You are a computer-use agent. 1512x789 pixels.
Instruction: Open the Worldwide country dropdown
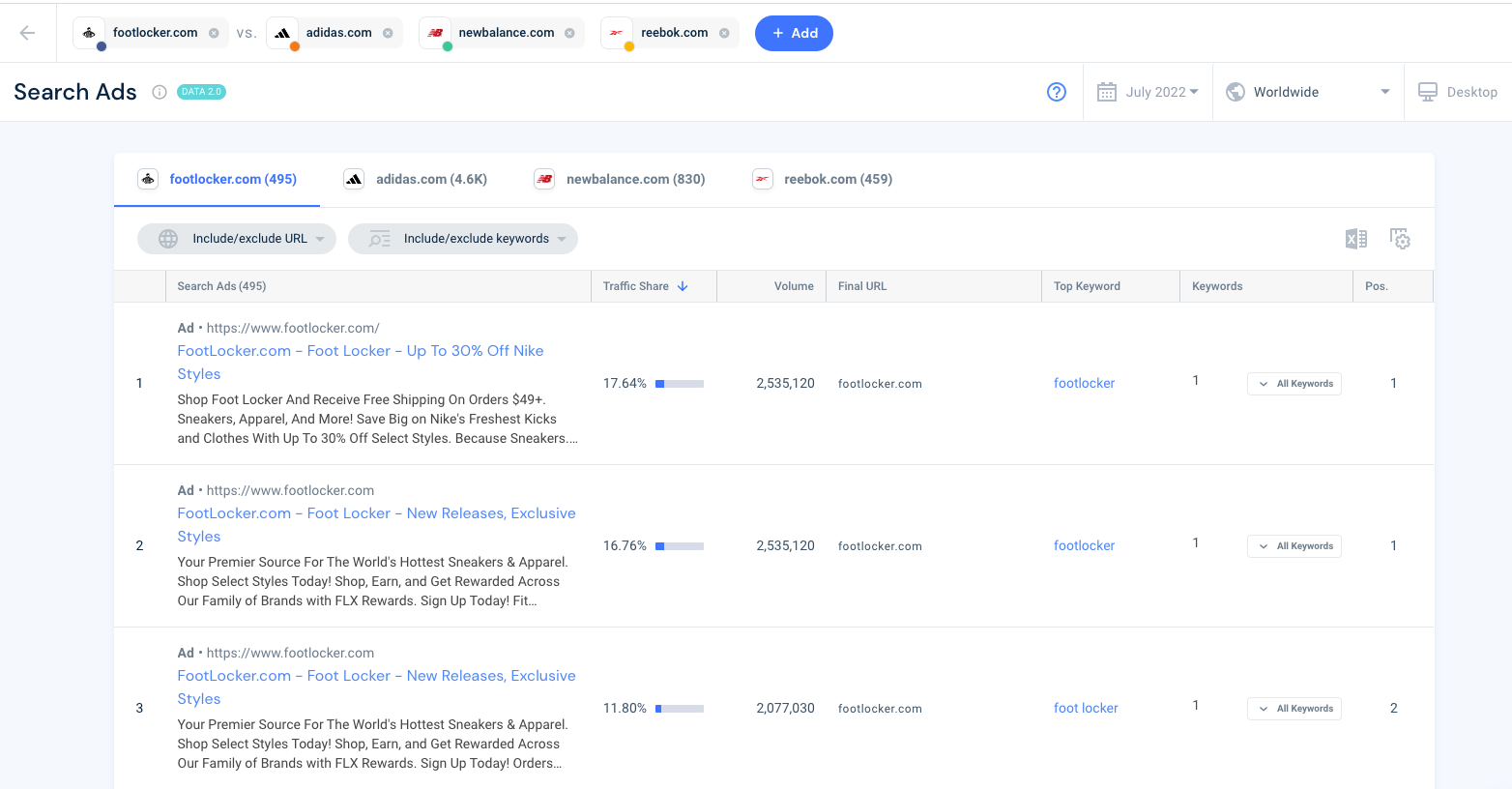click(1308, 92)
